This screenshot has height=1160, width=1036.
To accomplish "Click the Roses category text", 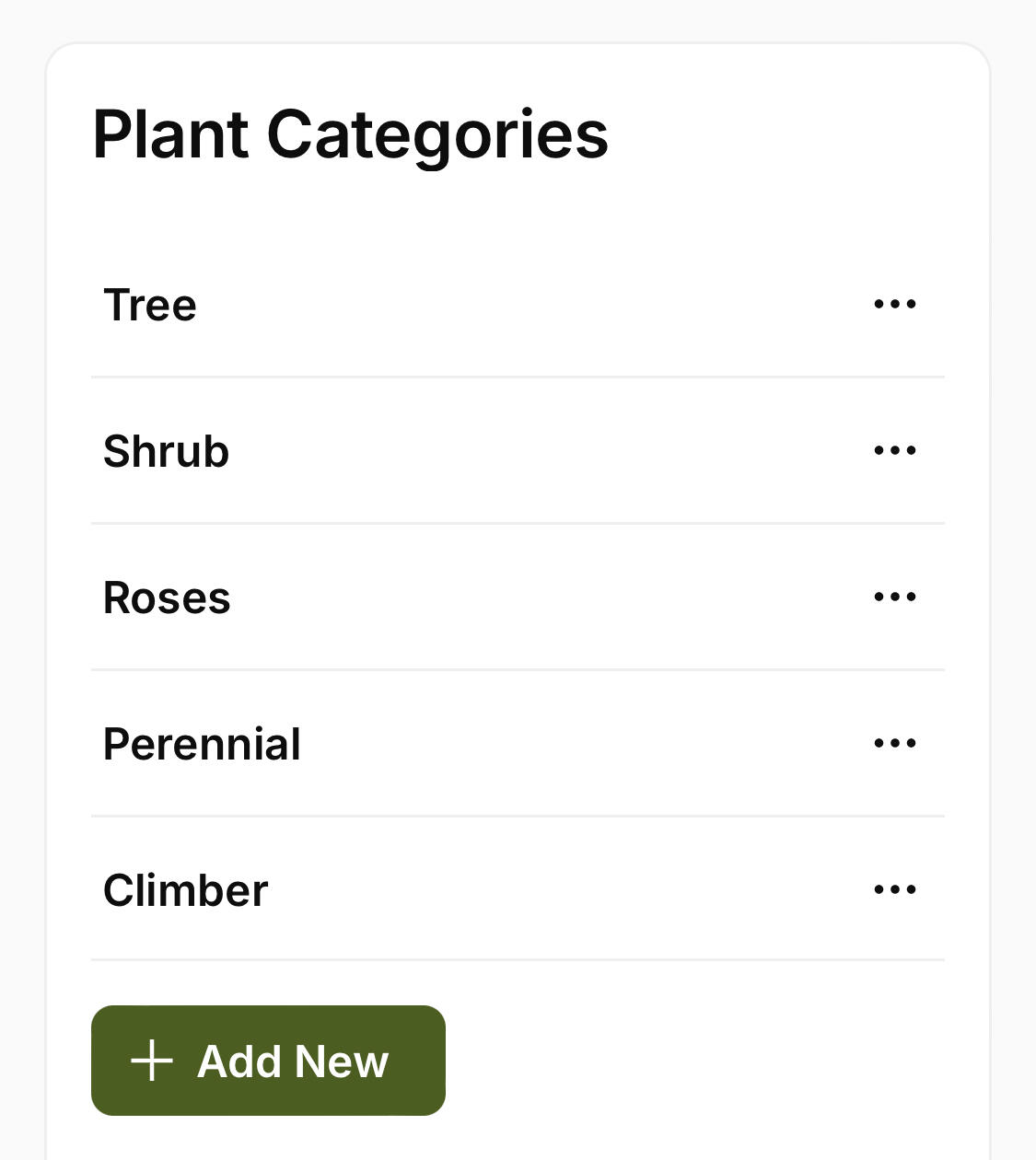I will click(x=167, y=597).
